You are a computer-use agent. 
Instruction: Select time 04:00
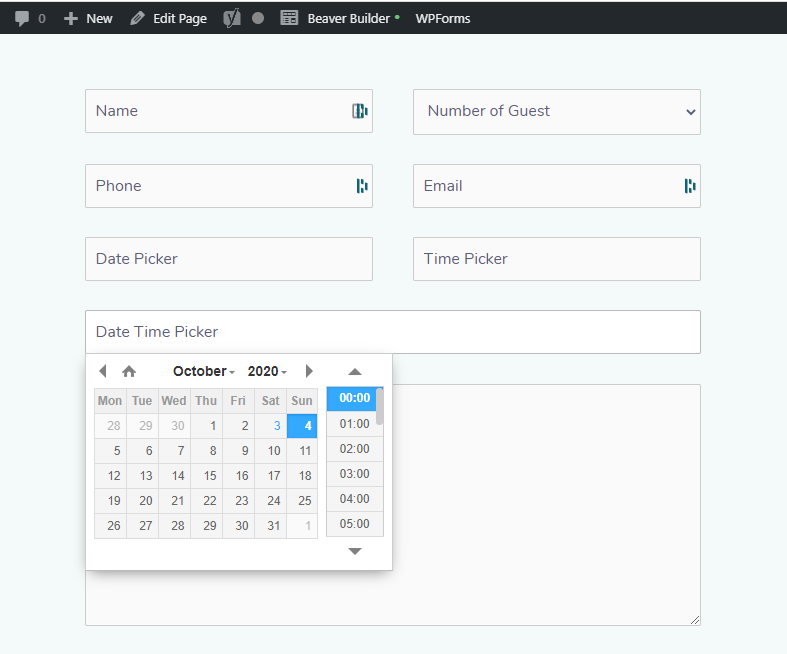(x=354, y=499)
